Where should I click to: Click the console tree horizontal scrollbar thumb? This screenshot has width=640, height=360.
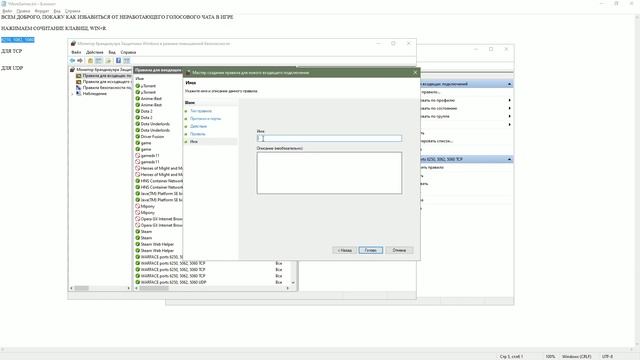pos(82,288)
